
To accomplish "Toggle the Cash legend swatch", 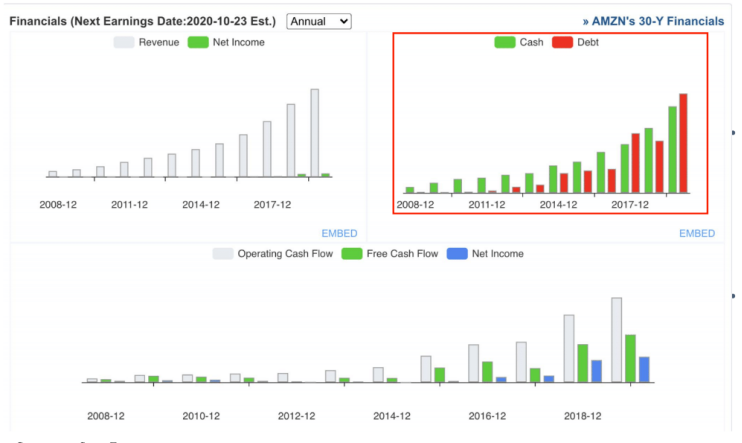I will pyautogui.click(x=504, y=42).
